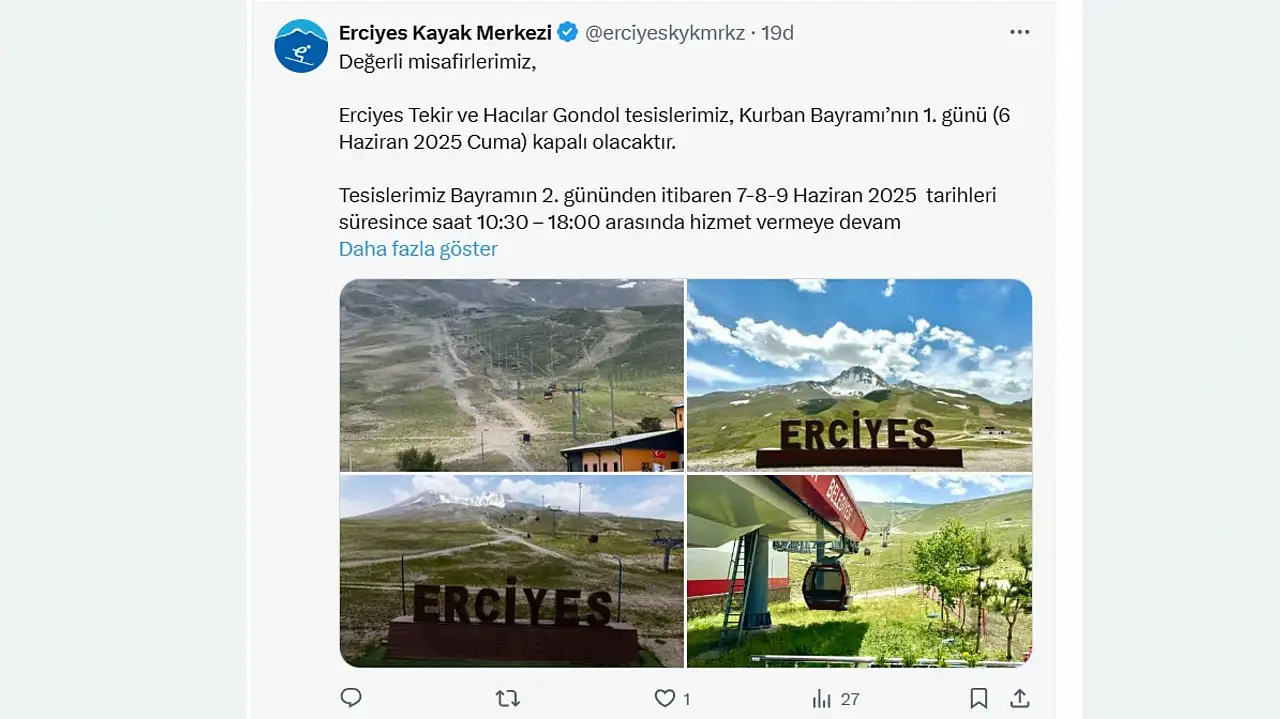
Task: Open the three-dot more options menu
Action: 1019,32
